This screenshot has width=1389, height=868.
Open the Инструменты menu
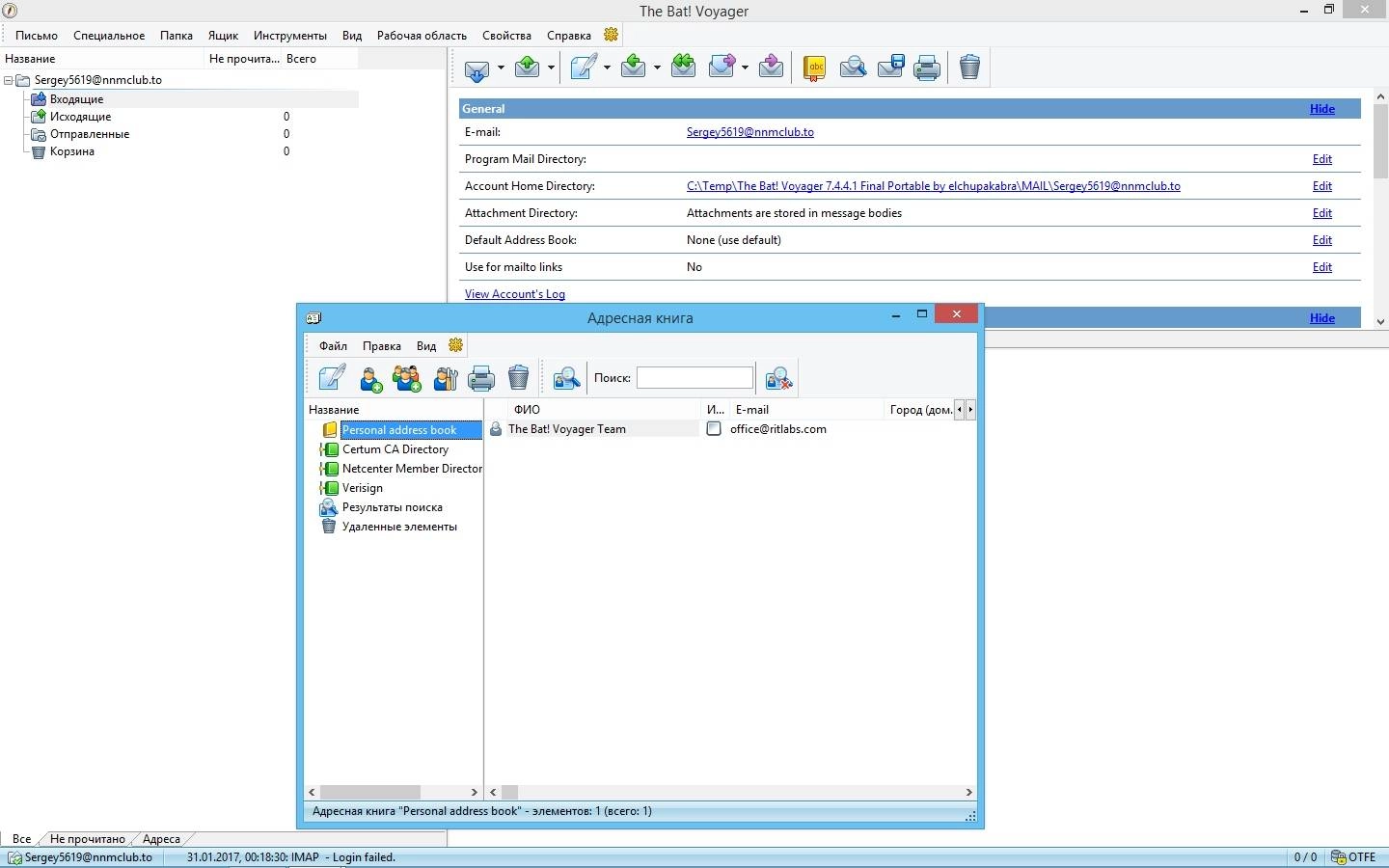click(290, 36)
